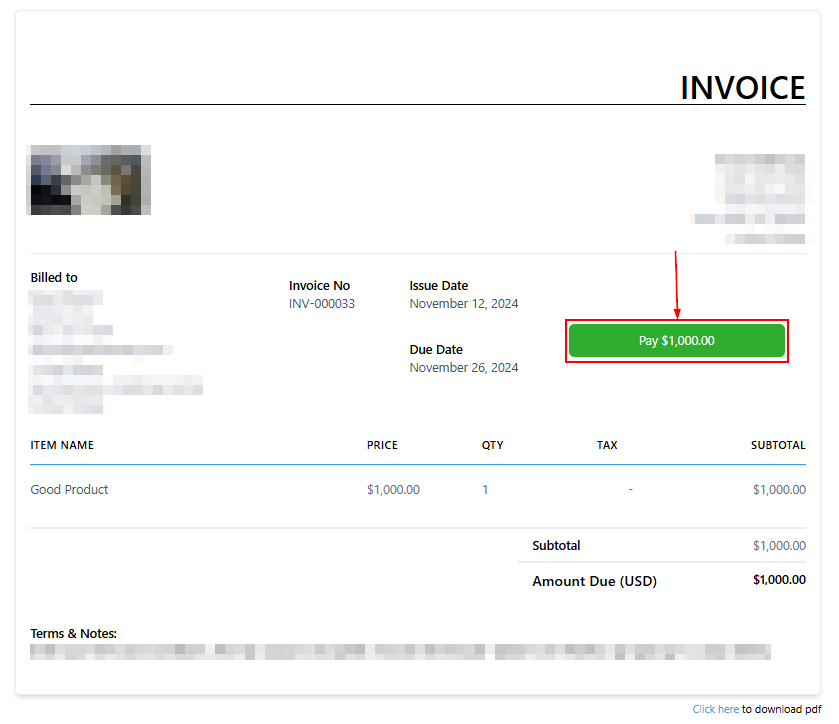The width and height of the screenshot is (839, 724).
Task: Click the issue date November 12, 2024
Action: click(464, 304)
